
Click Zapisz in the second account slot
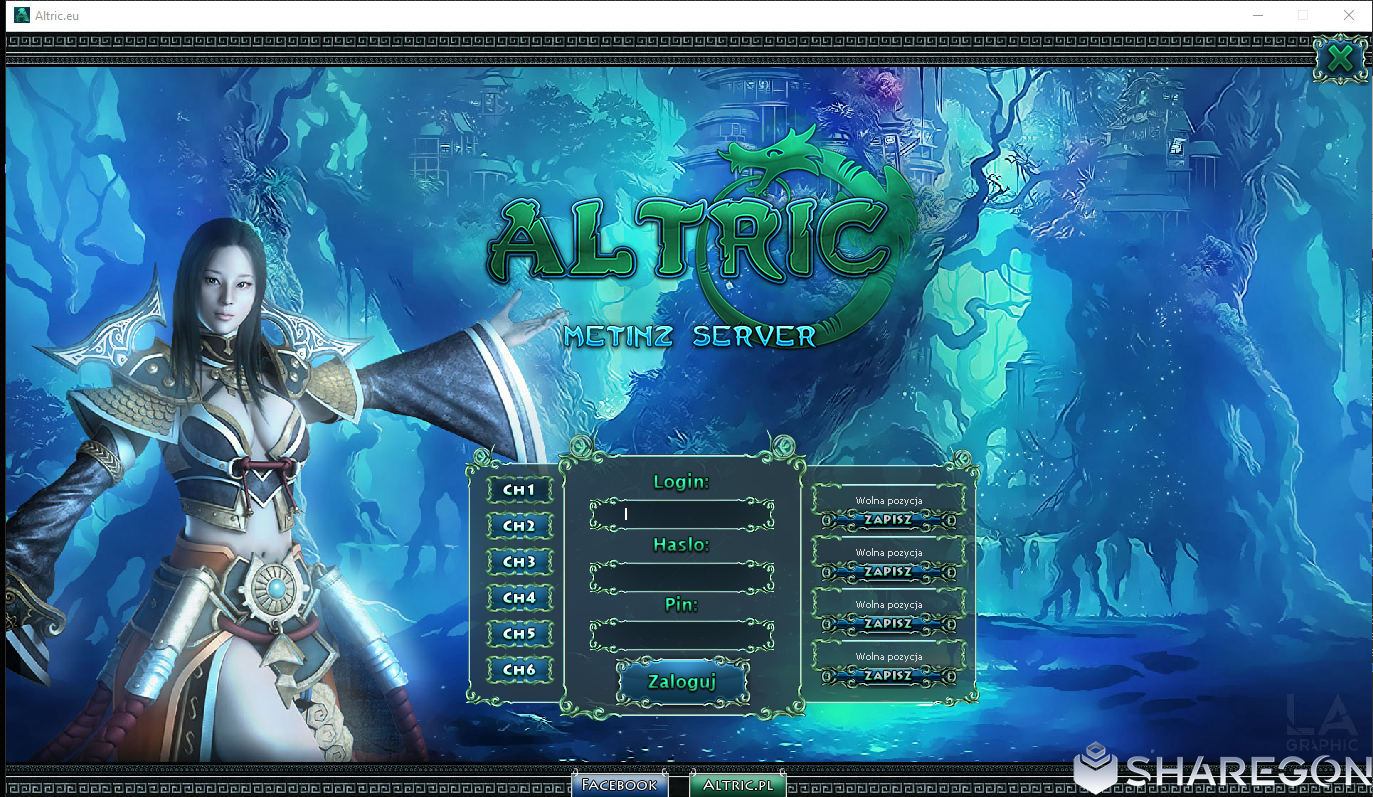[x=888, y=572]
